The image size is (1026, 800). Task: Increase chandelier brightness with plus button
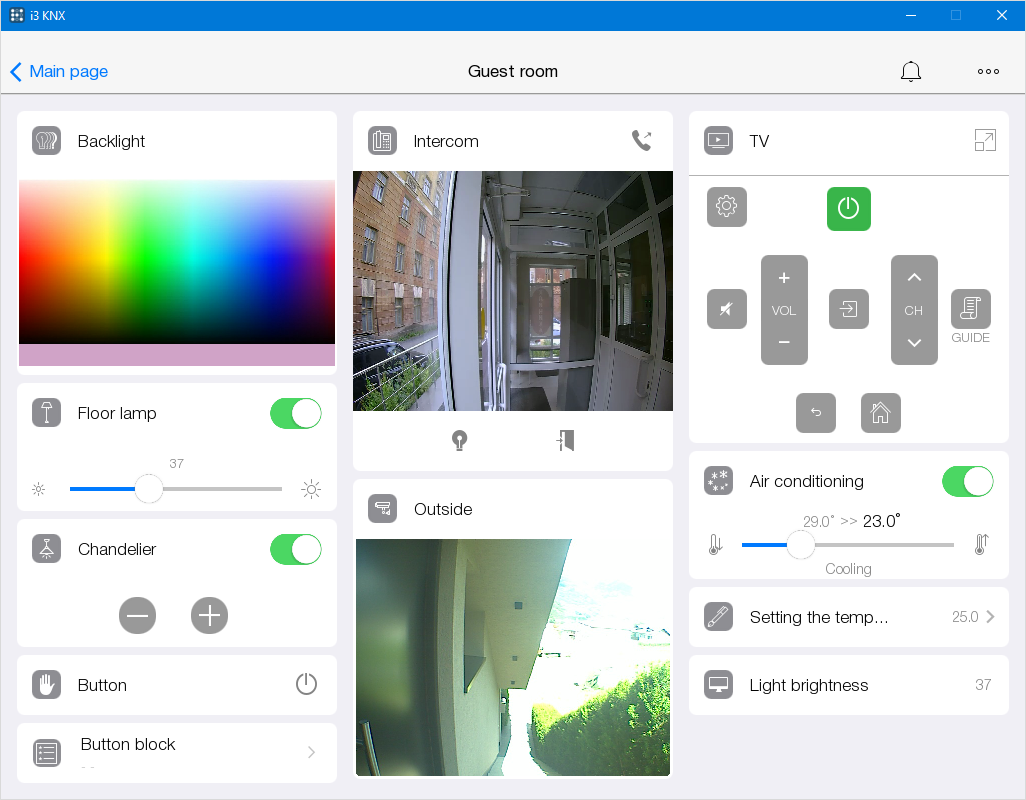click(209, 615)
